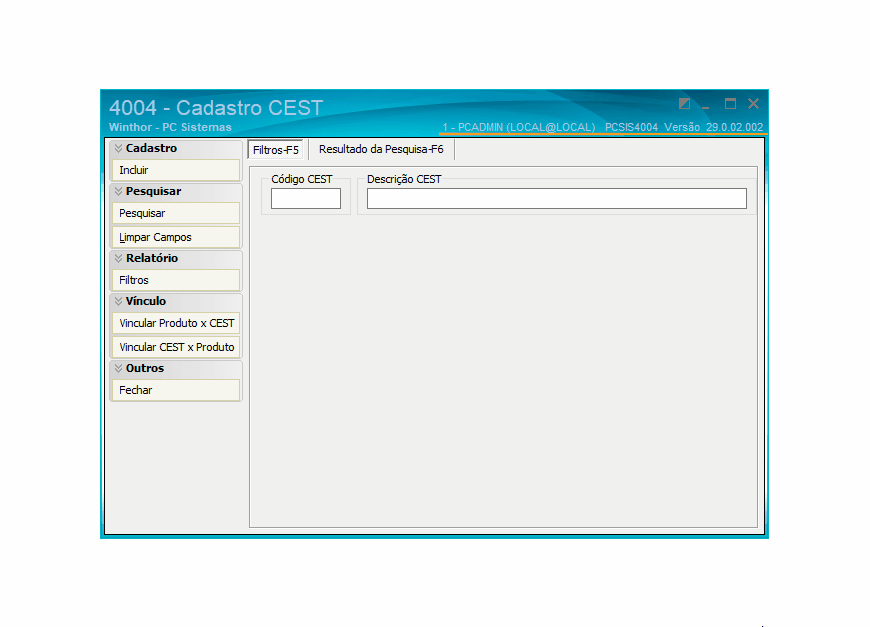Image resolution: width=870 pixels, height=627 pixels.
Task: Click the Versão 29.0.02.002 text
Action: pos(714,127)
